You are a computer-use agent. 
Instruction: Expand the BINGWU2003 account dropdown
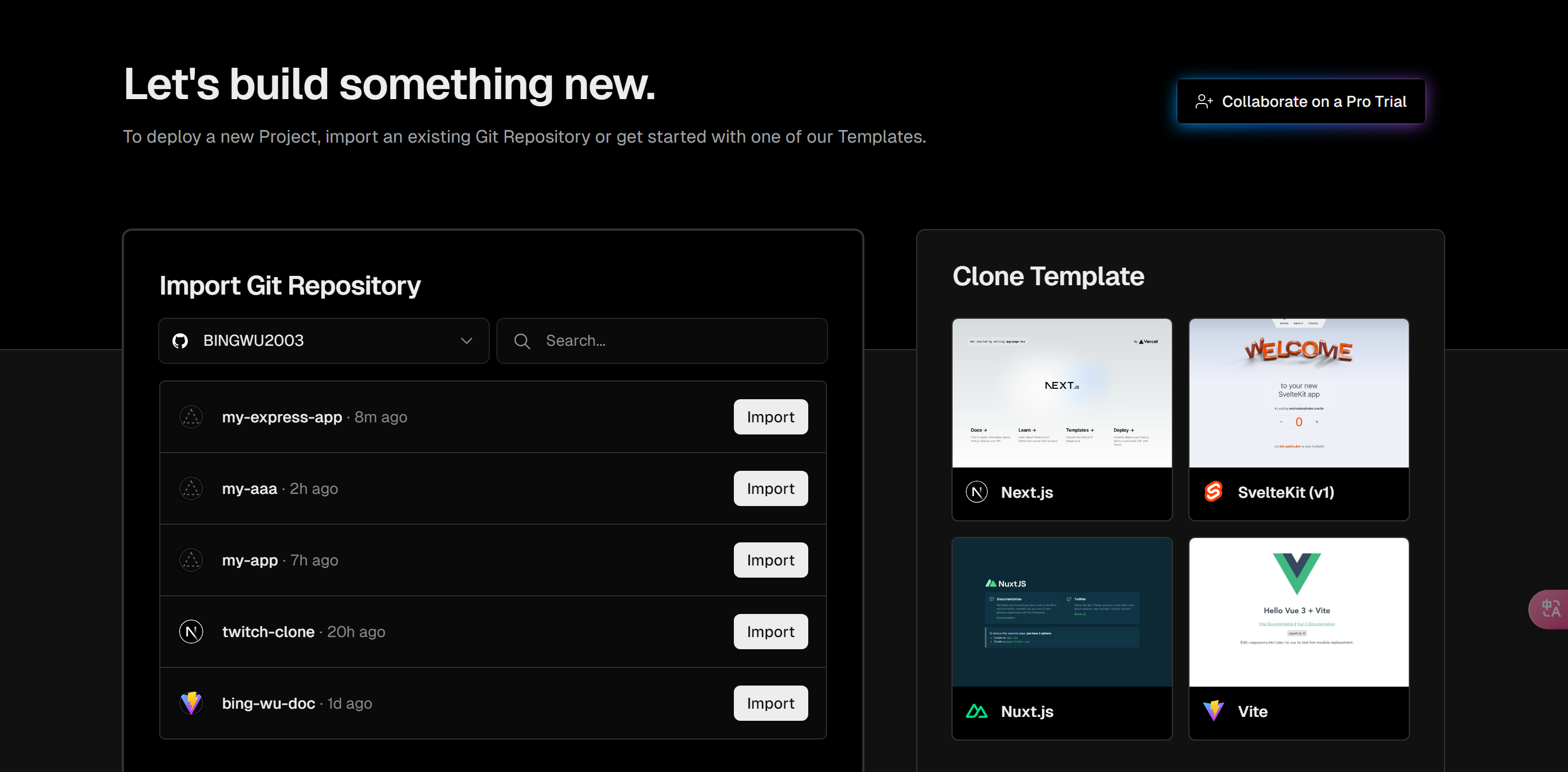pyautogui.click(x=323, y=341)
